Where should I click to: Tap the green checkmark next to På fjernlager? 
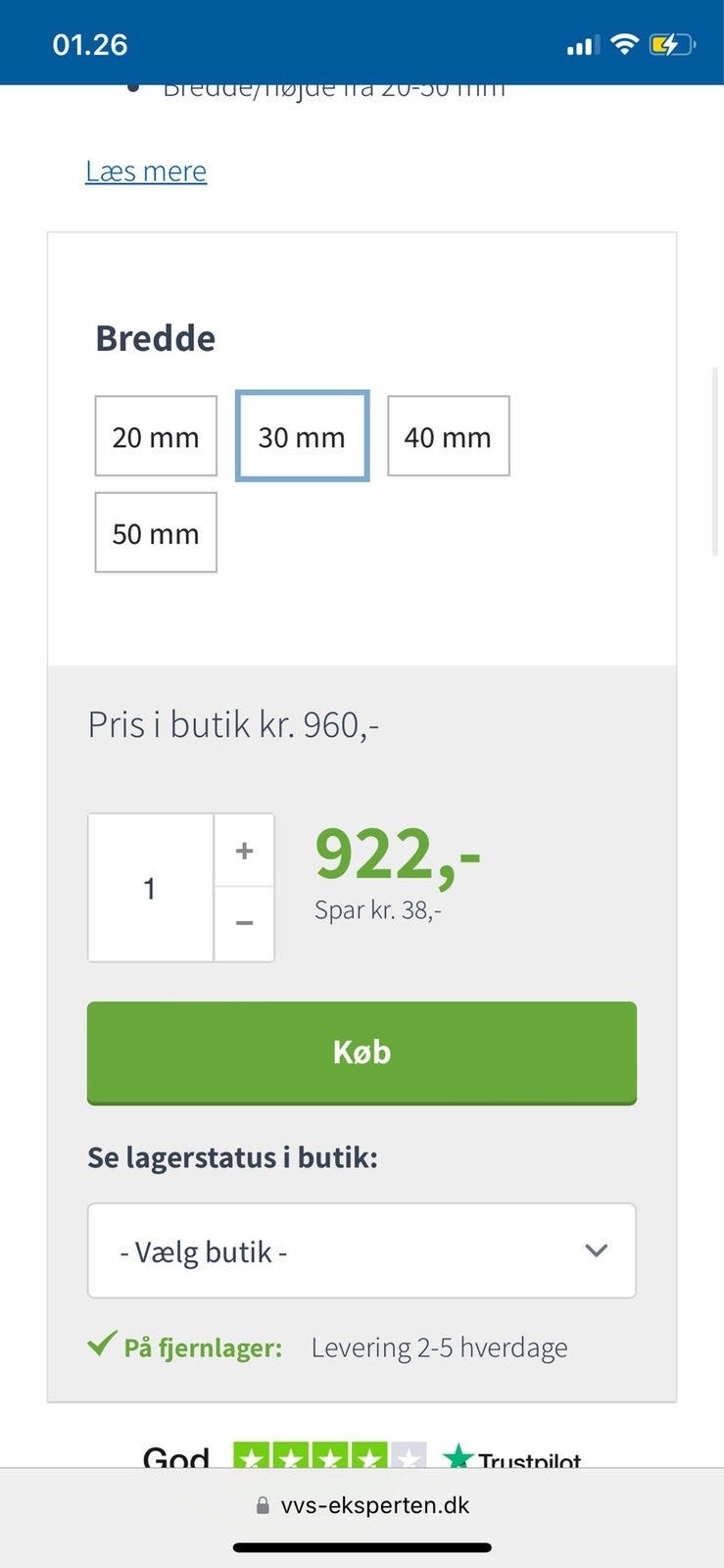click(x=102, y=1344)
